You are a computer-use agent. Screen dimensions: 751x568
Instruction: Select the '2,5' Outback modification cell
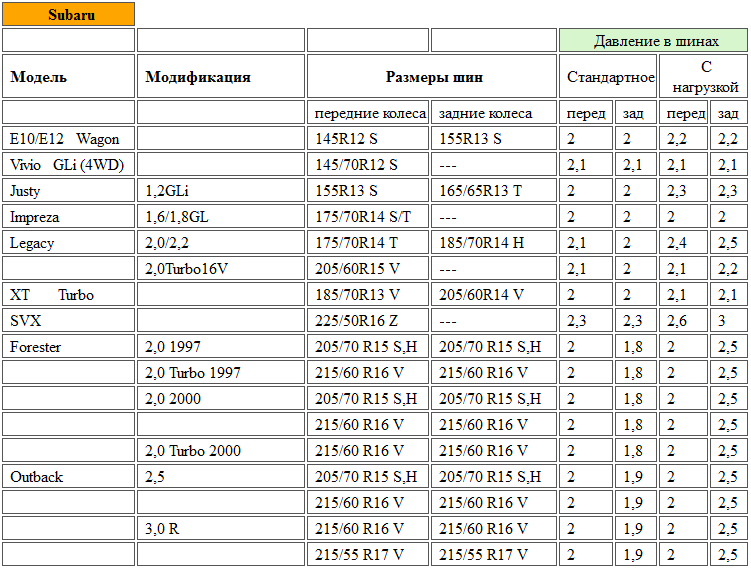221,477
